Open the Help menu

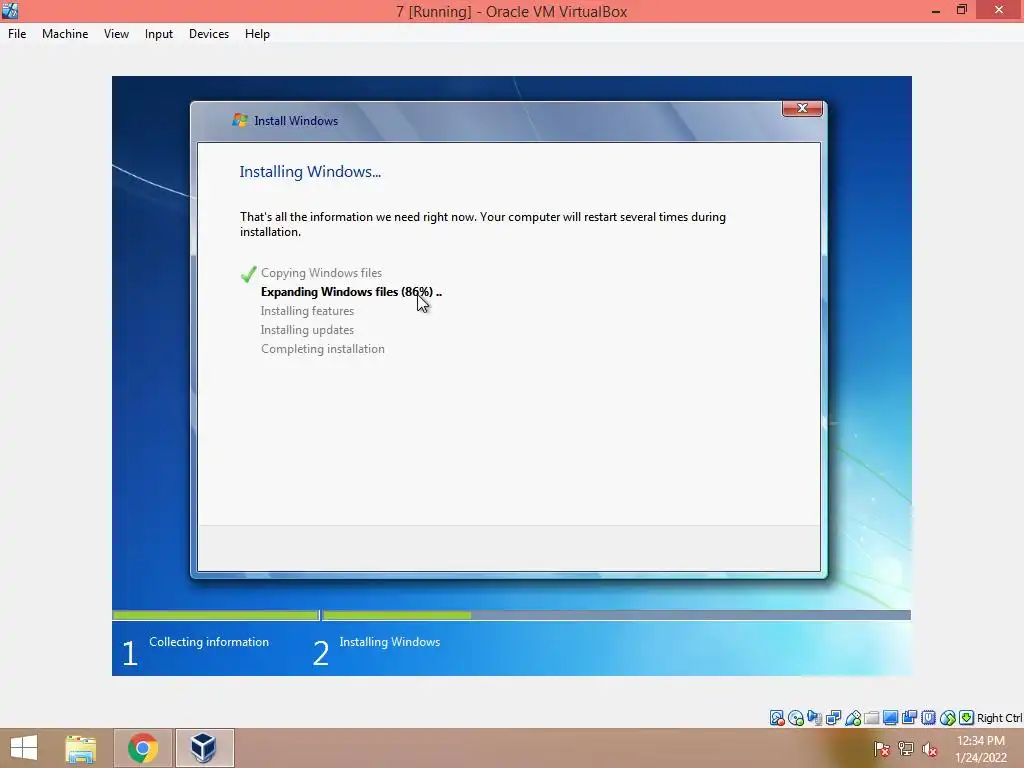click(x=257, y=34)
